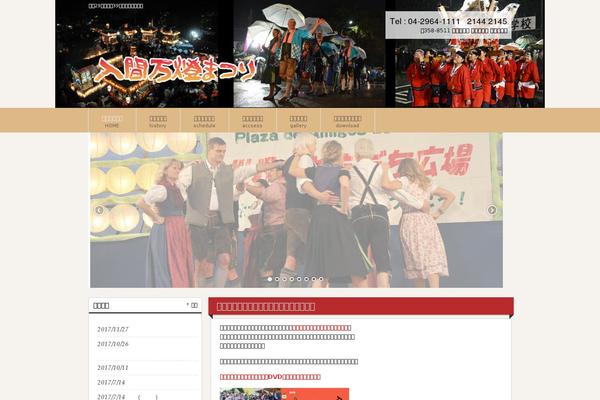Select the first slideshow pagination dot
Image resolution: width=600 pixels, height=400 pixels.
click(270, 279)
